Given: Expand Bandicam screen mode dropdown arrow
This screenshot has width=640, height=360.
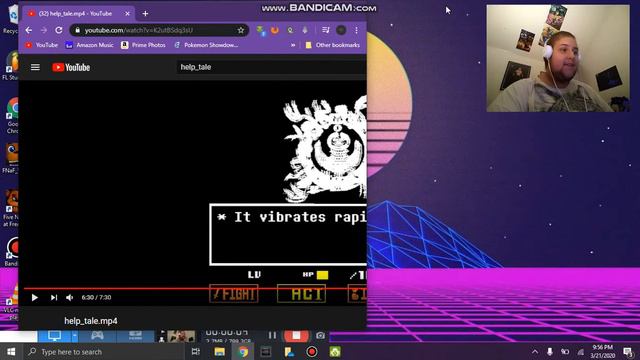Looking at the screenshot, I should pos(75,336).
